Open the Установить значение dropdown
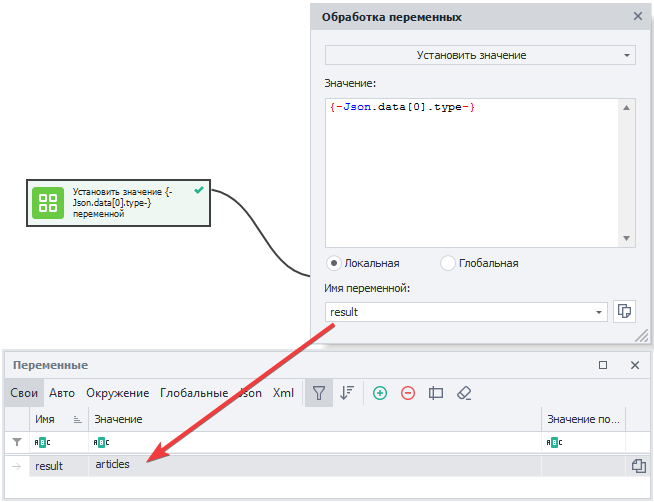Viewport: 654px width, 502px height. pos(480,55)
